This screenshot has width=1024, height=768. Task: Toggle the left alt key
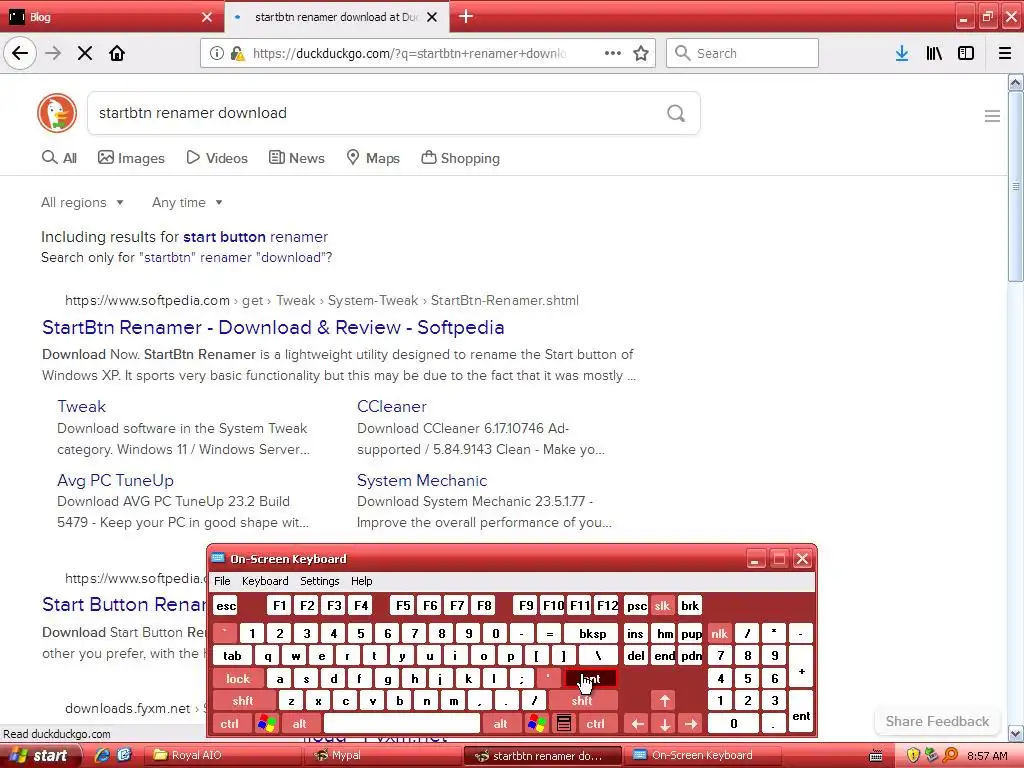pos(300,724)
